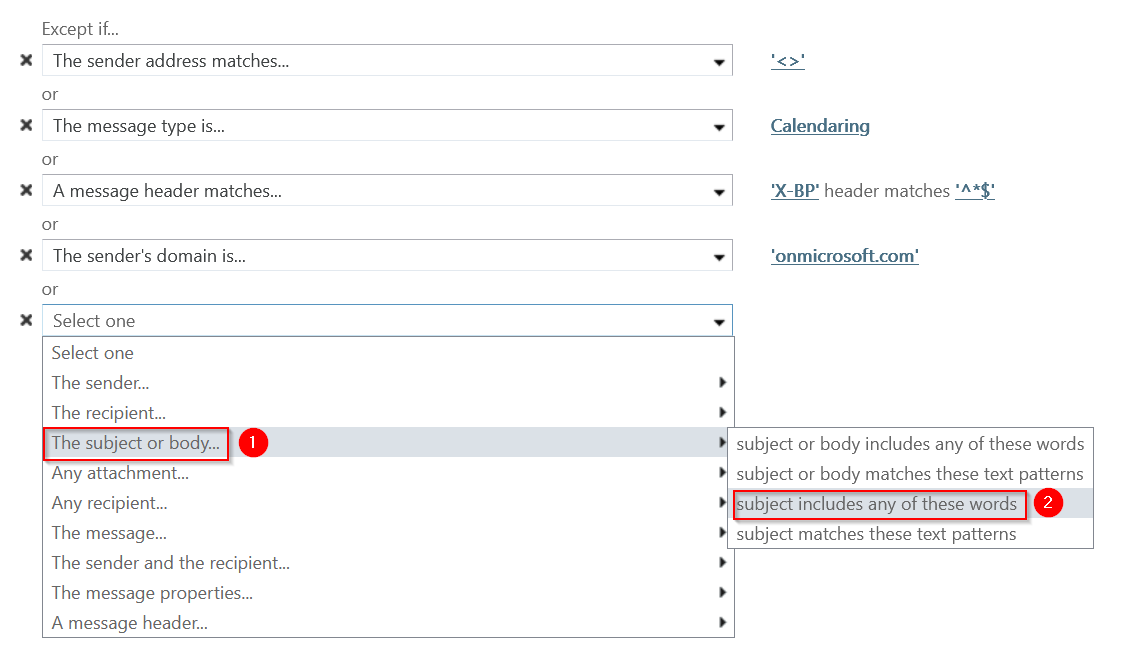Remove the sender address matches exception

27,61
